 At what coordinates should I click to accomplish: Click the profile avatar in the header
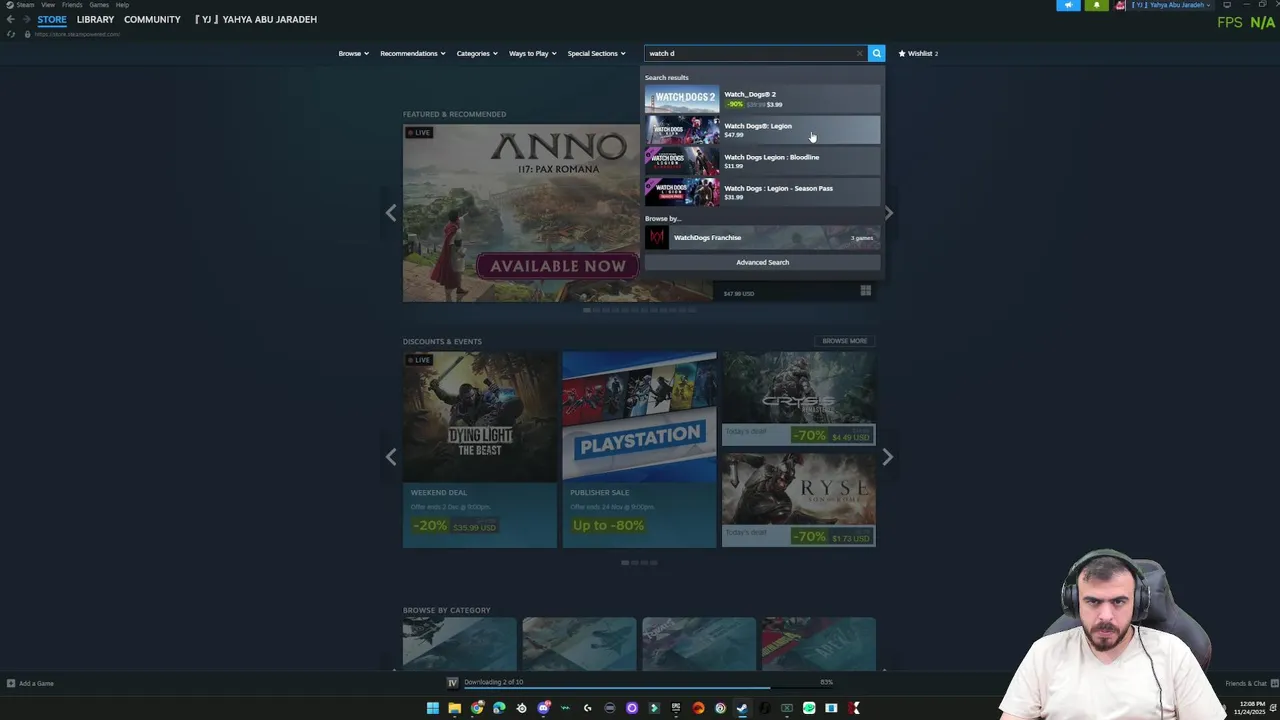coord(1120,5)
